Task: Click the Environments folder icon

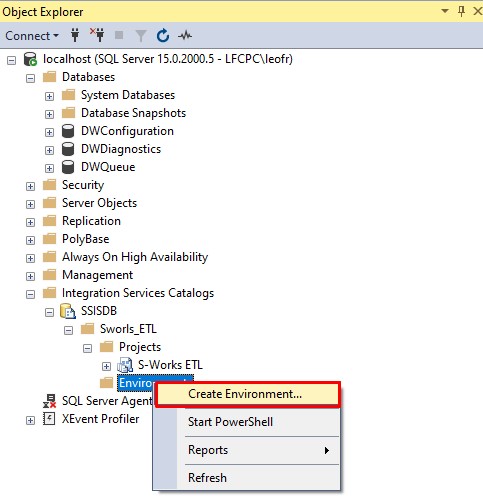Action: tap(106, 383)
